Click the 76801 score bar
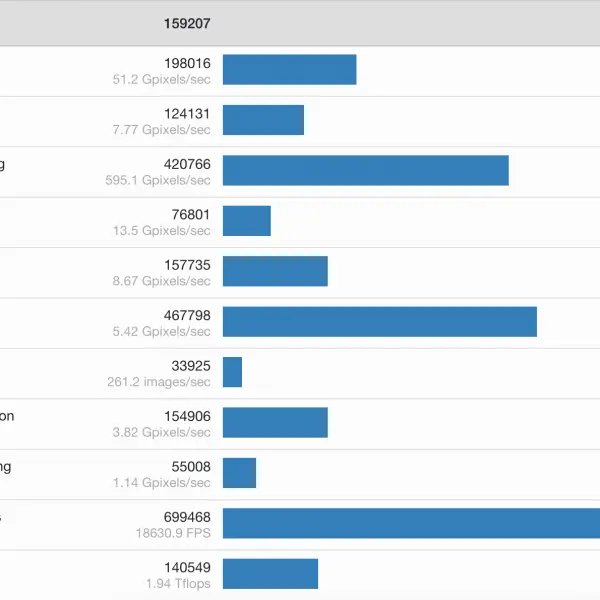 pos(247,221)
